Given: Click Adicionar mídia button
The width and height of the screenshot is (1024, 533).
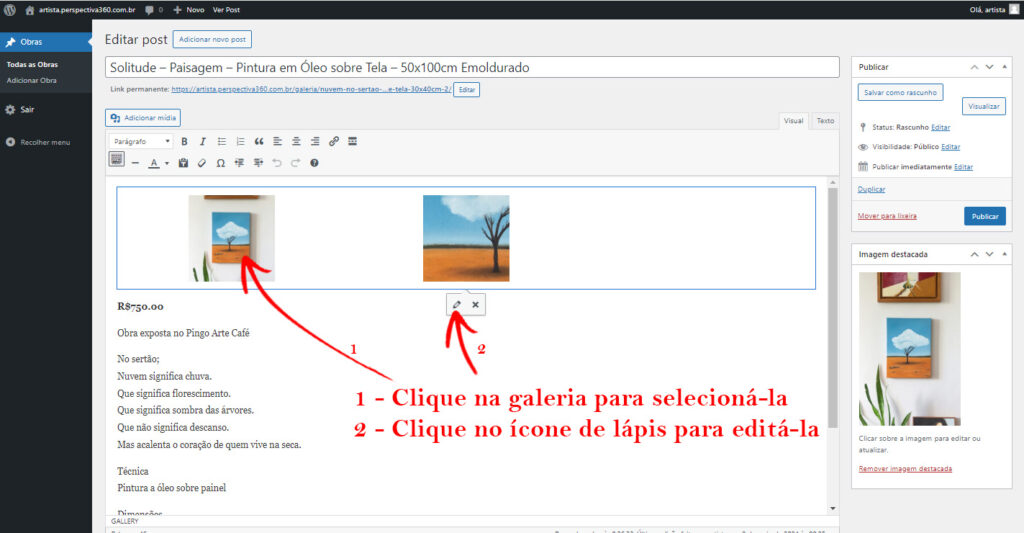Looking at the screenshot, I should tap(143, 118).
